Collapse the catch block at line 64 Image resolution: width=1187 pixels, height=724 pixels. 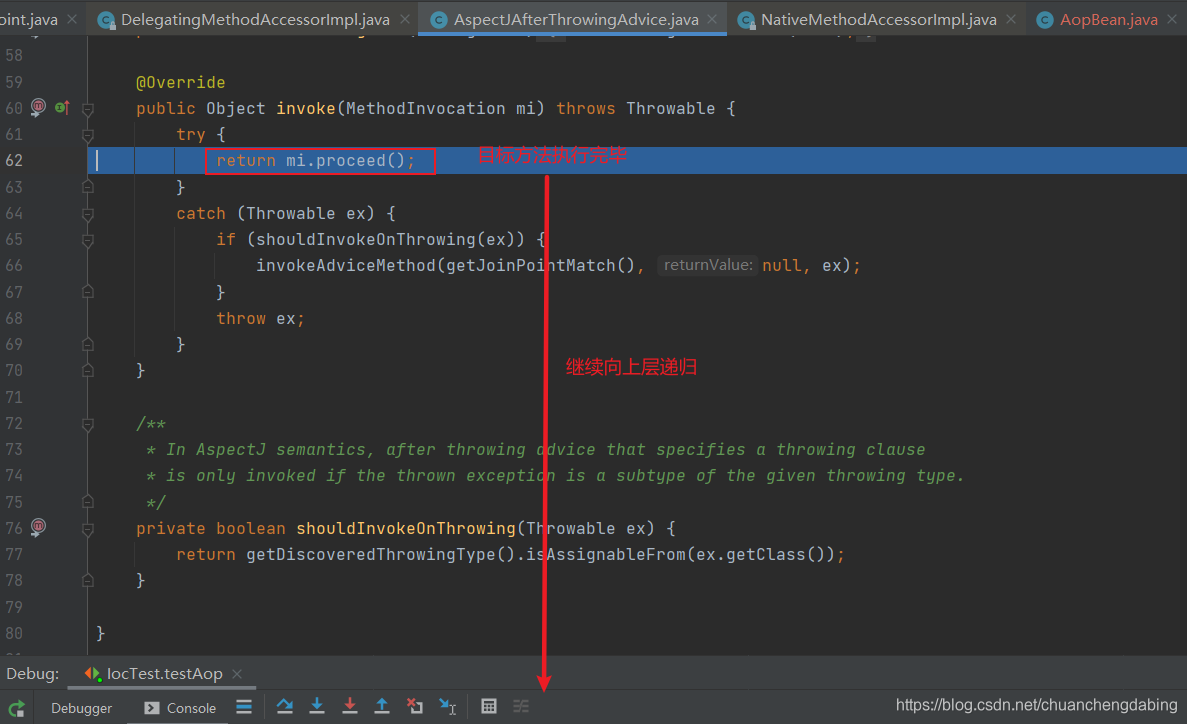click(x=88, y=214)
